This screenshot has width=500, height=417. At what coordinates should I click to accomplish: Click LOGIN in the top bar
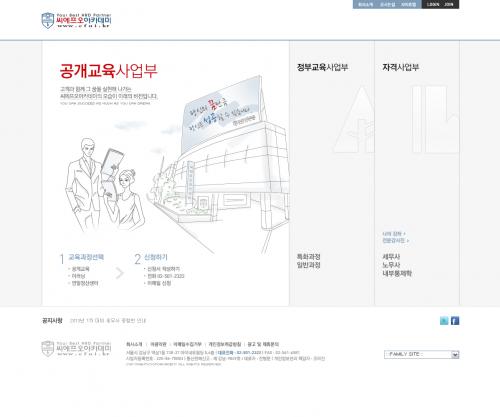[433, 4]
